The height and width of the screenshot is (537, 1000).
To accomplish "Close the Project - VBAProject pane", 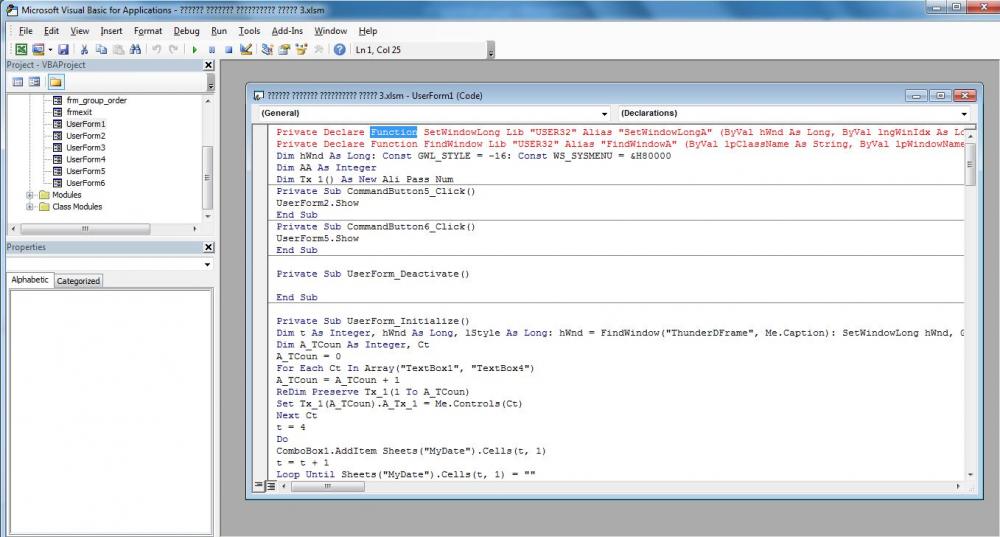I will pos(209,65).
